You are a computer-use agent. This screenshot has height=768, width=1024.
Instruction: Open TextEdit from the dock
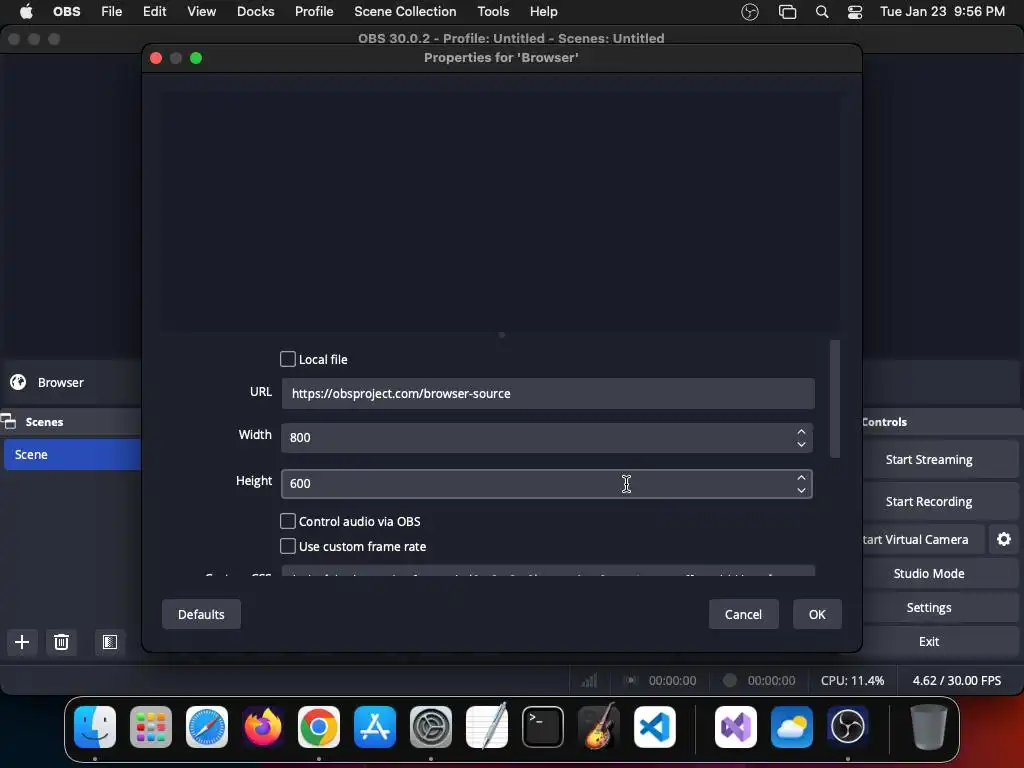pos(487,726)
